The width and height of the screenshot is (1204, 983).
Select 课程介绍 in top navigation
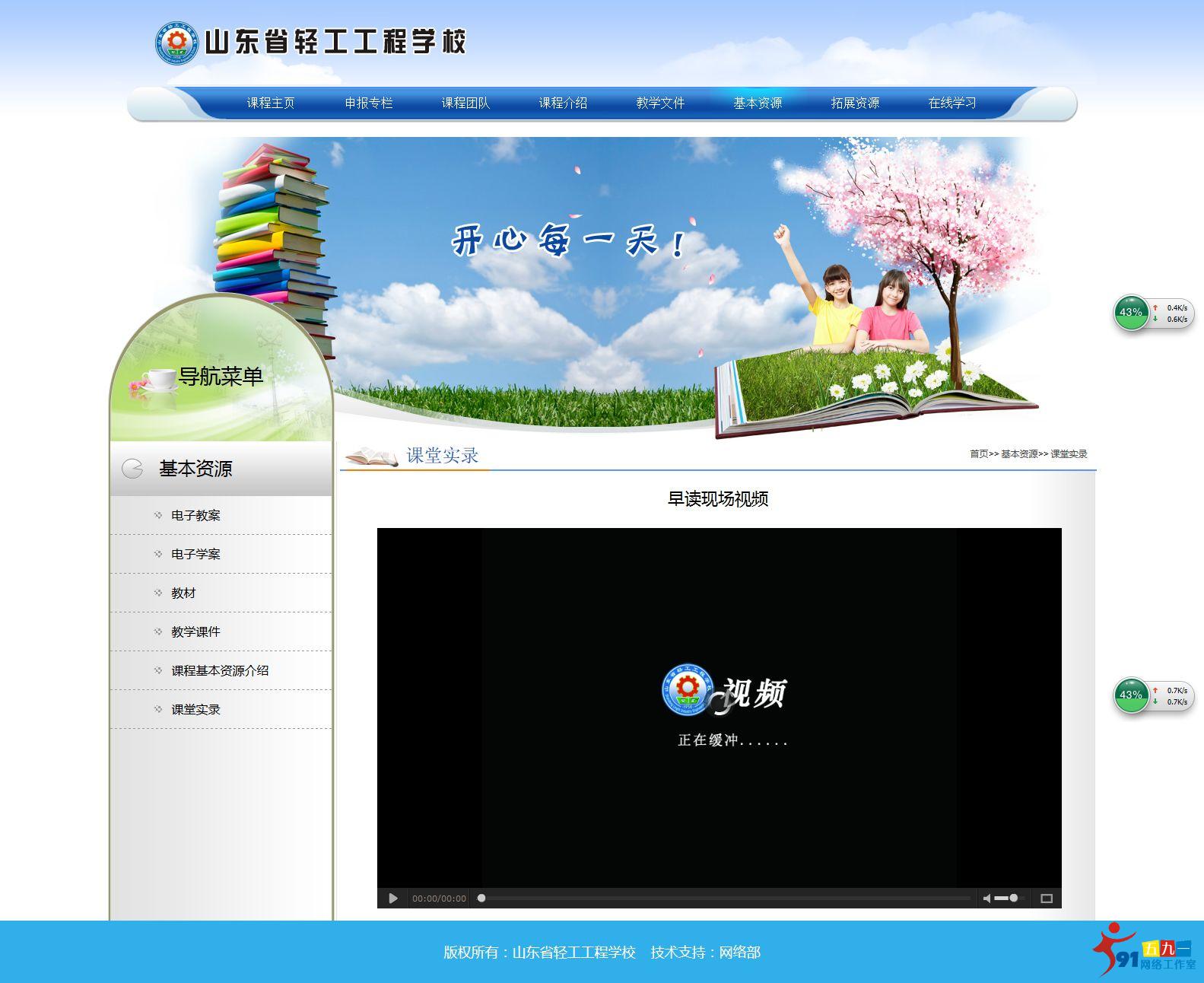coord(563,103)
